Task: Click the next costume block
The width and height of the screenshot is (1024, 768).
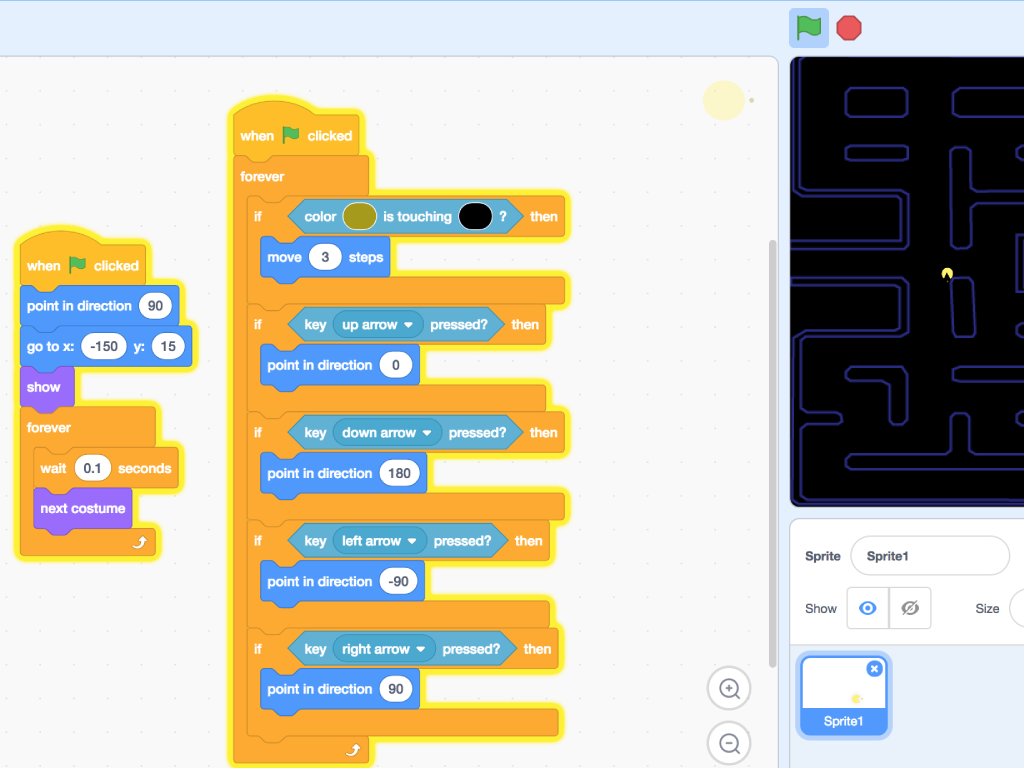Action: pyautogui.click(x=82, y=509)
